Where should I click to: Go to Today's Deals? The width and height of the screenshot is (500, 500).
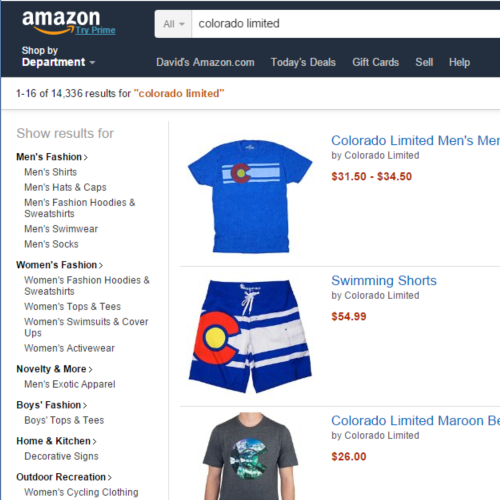pyautogui.click(x=303, y=62)
